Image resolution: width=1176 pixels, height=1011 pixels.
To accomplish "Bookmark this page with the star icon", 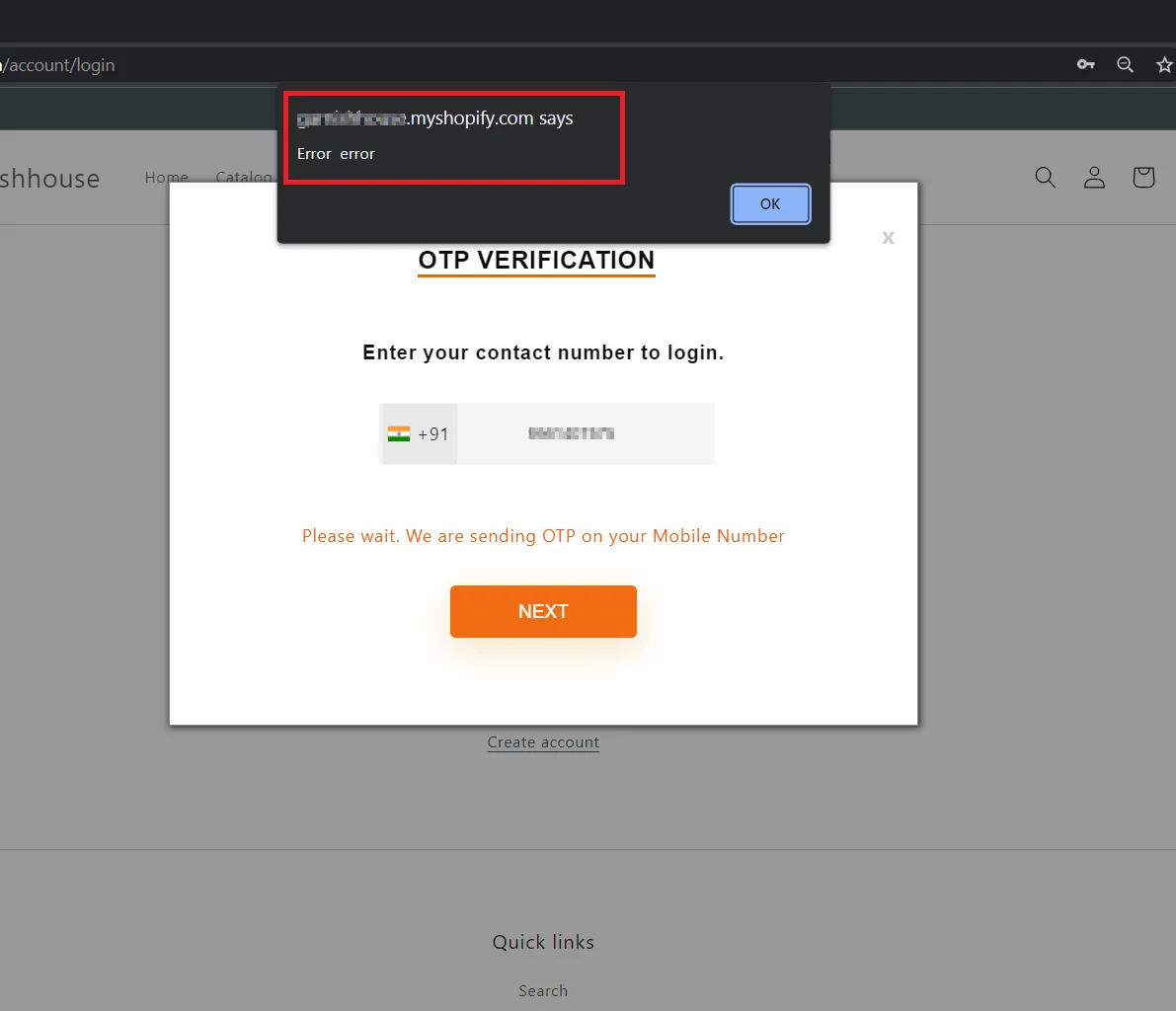I will tap(1164, 65).
